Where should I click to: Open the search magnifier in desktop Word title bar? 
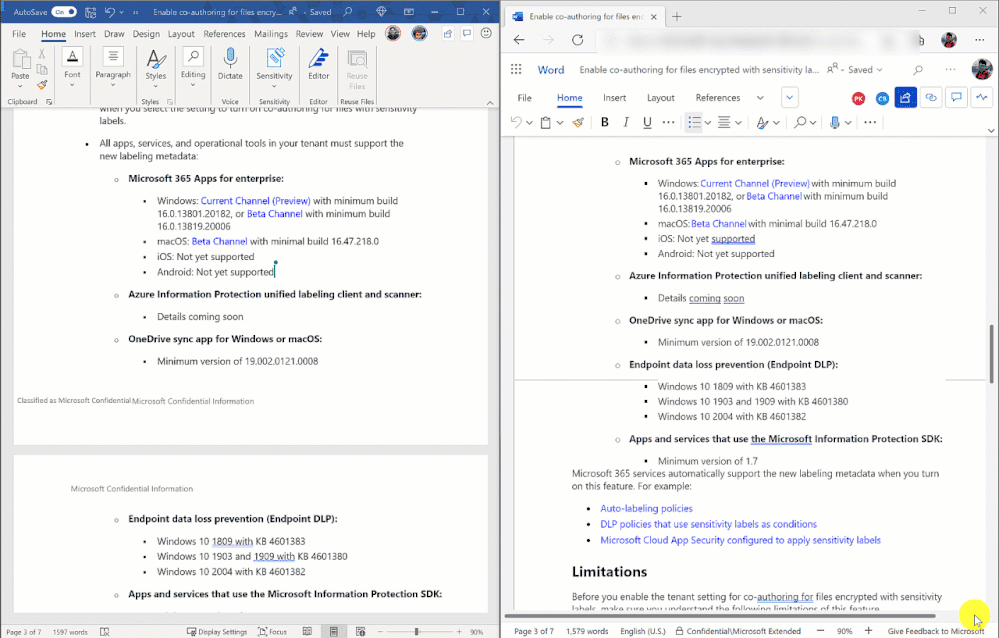(348, 11)
